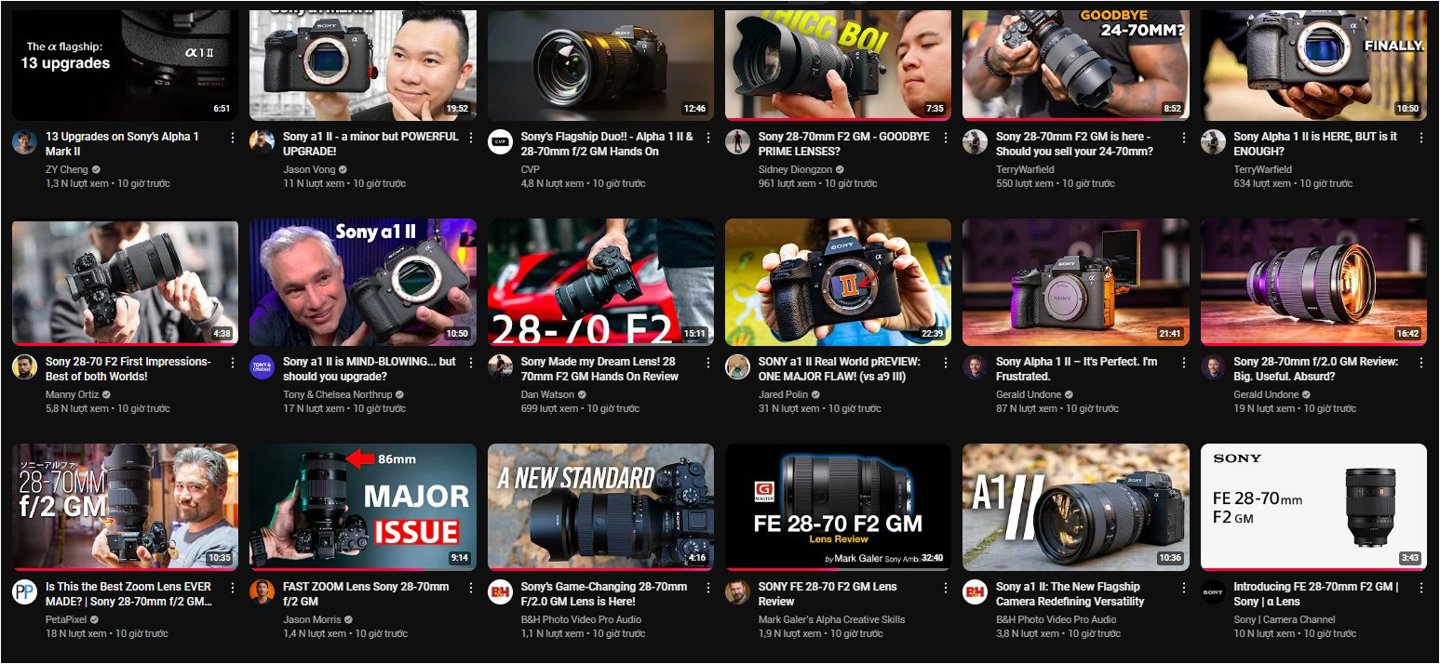The width and height of the screenshot is (1440, 664).
Task: Click Tony & Chelsea Northrup avatar
Action: tap(262, 366)
